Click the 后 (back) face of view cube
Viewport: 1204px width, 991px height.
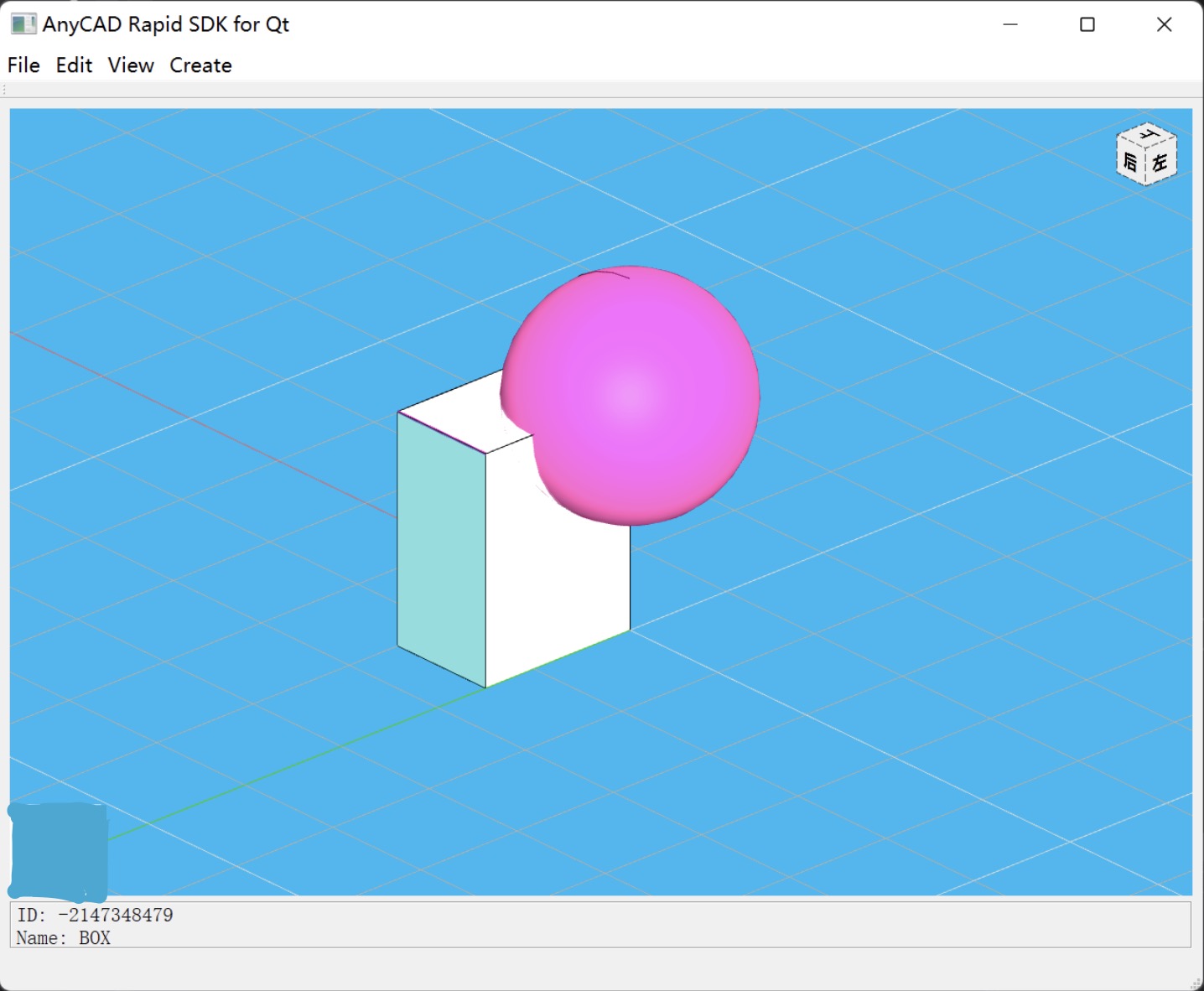point(1130,162)
